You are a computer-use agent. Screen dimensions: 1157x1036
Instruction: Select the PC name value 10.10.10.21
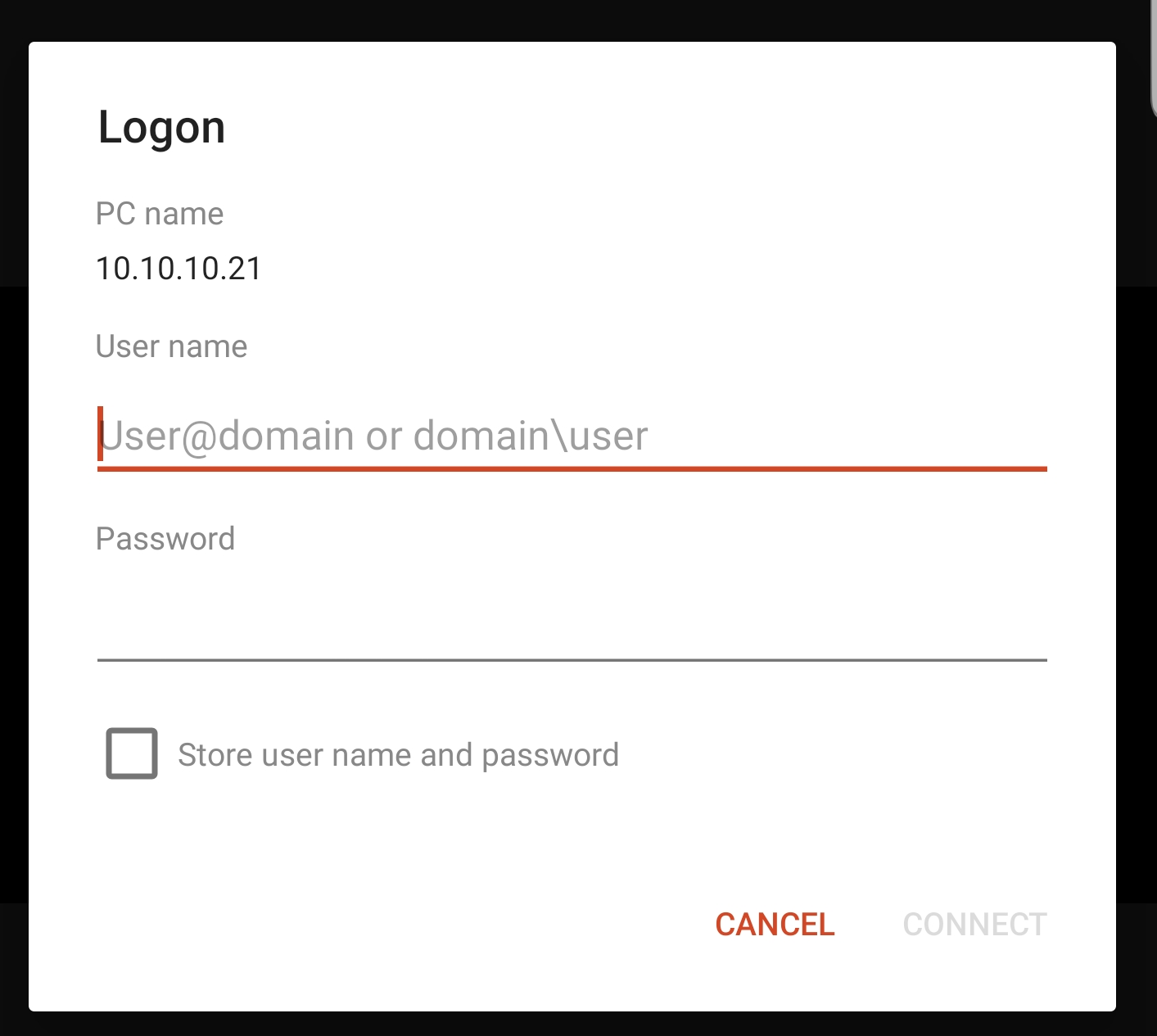(x=178, y=268)
